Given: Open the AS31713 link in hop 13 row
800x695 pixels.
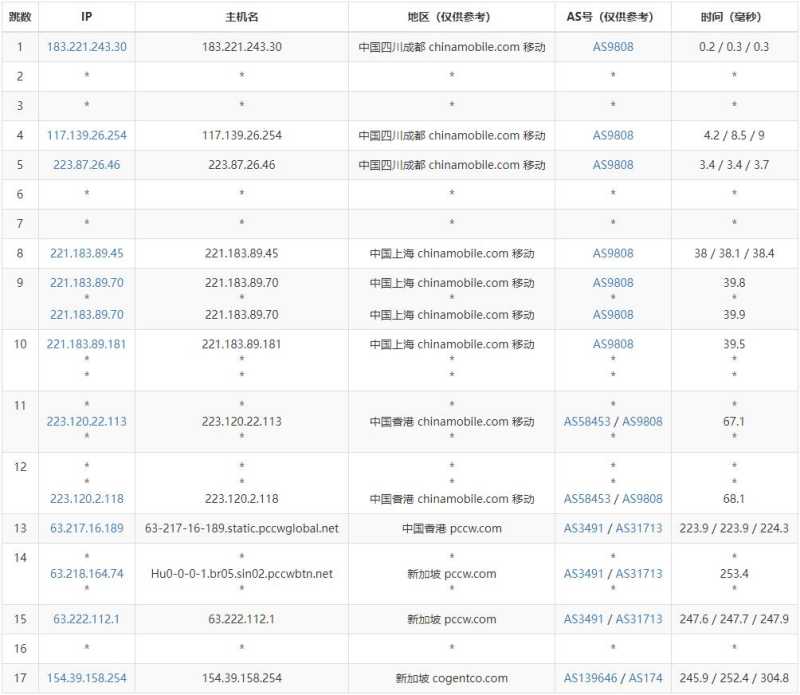Looking at the screenshot, I should pos(639,528).
